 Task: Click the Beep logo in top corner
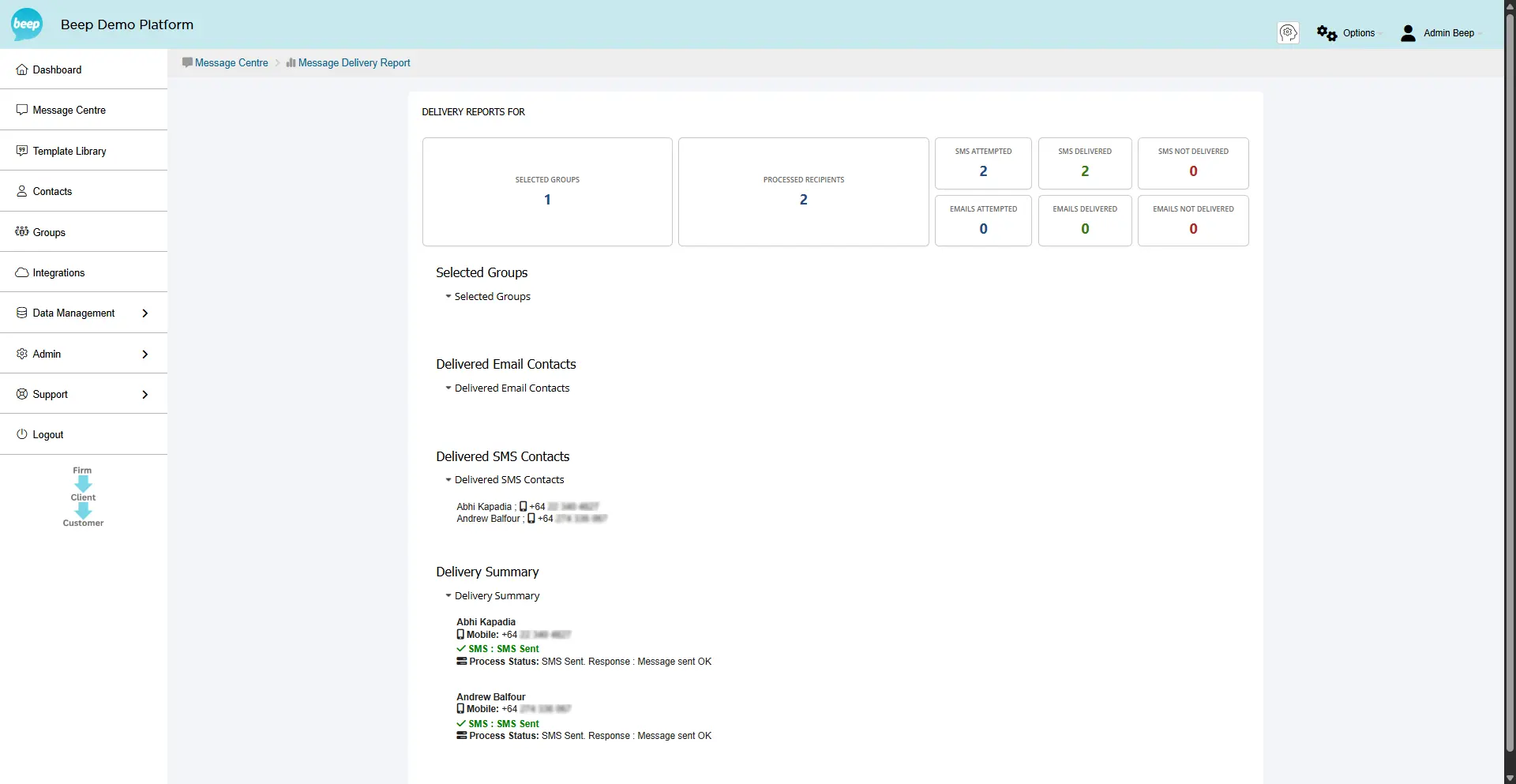pos(26,24)
